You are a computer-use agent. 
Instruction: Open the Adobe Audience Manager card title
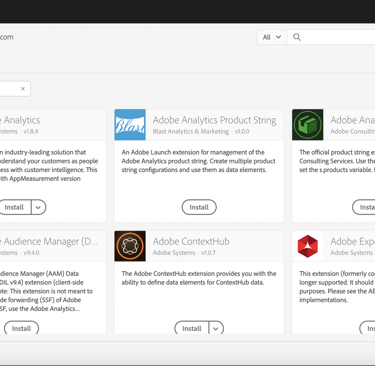tap(49, 241)
